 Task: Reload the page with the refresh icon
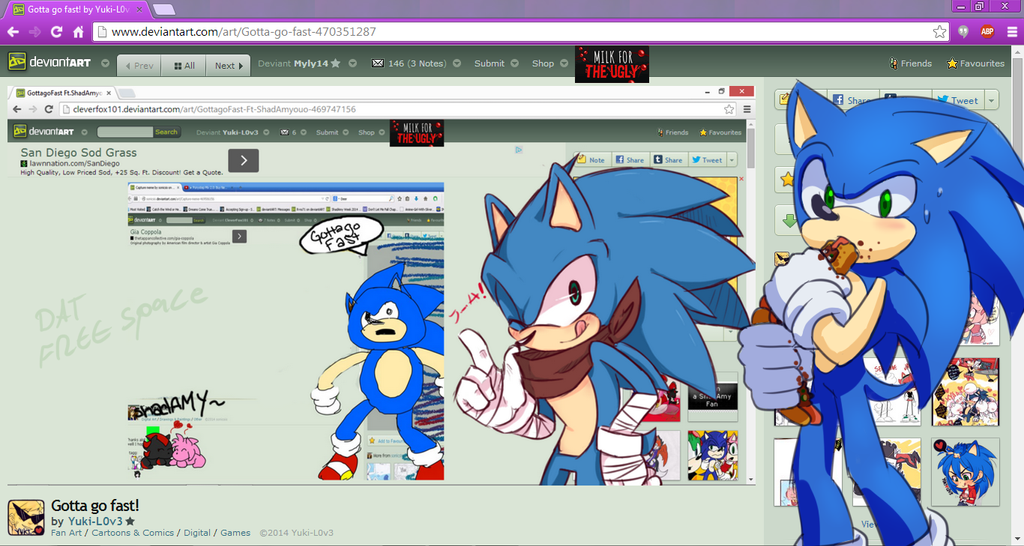point(56,31)
